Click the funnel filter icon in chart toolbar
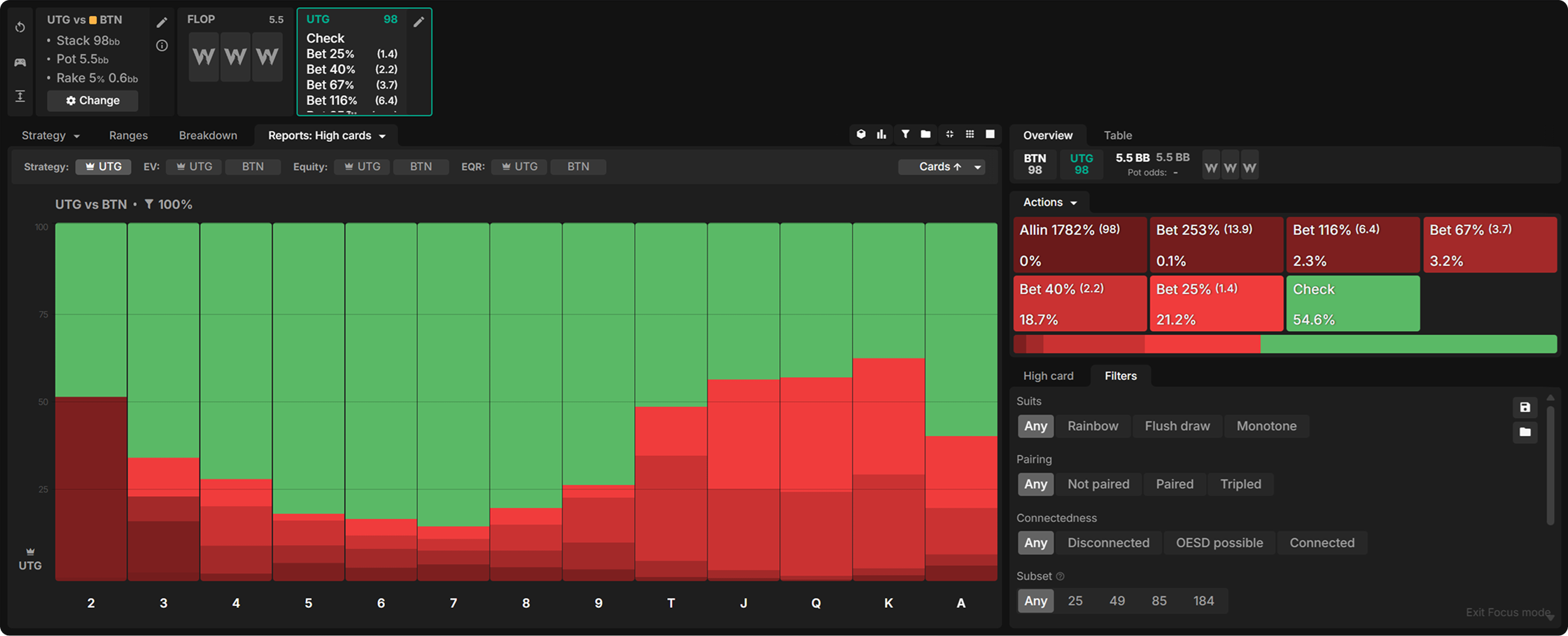Screen dimensions: 1568x636 point(905,134)
